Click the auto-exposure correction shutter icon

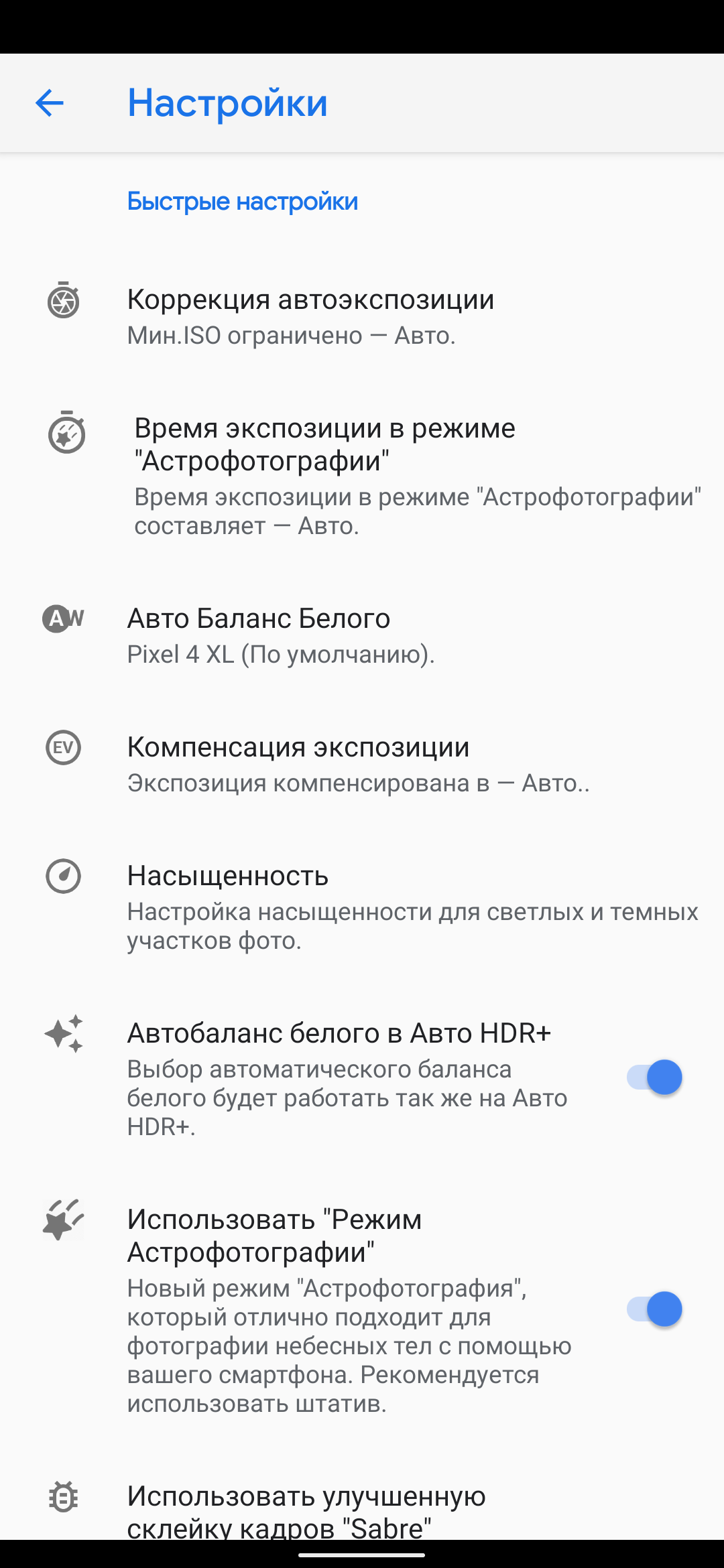(64, 301)
